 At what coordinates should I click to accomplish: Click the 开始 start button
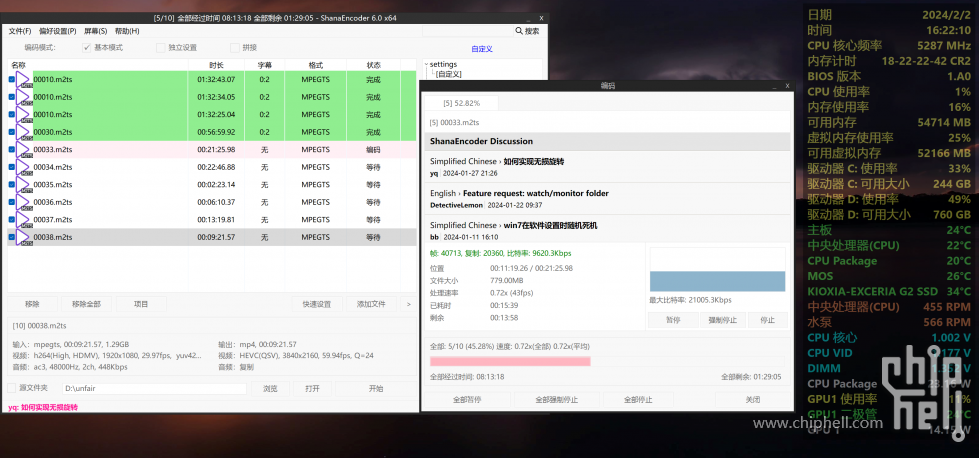click(x=375, y=388)
